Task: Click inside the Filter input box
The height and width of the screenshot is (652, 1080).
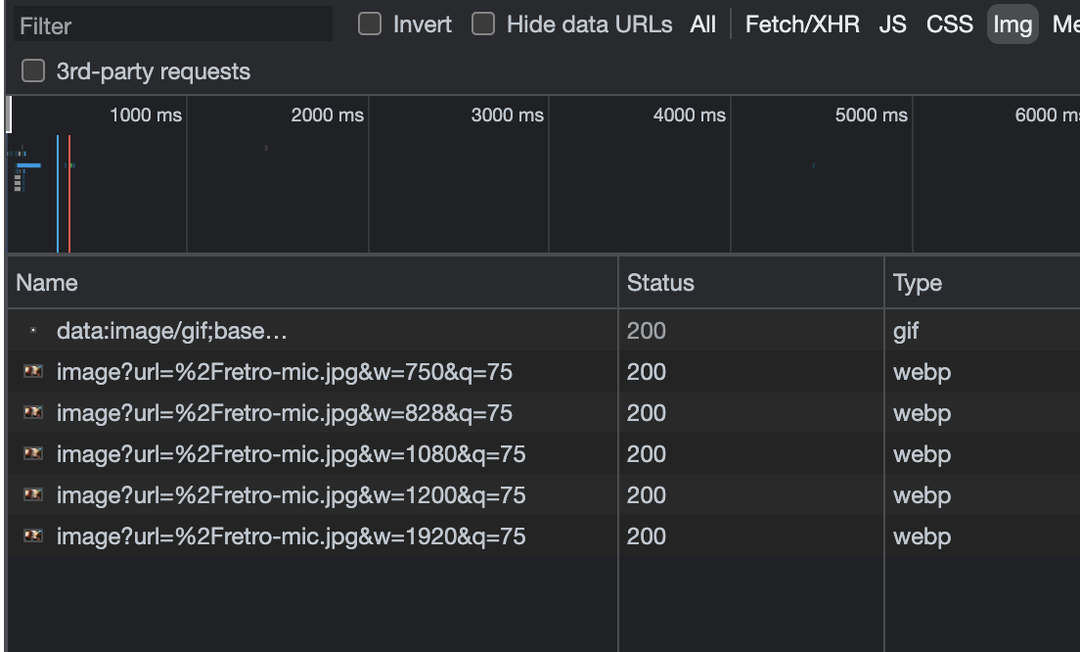Action: [170, 24]
